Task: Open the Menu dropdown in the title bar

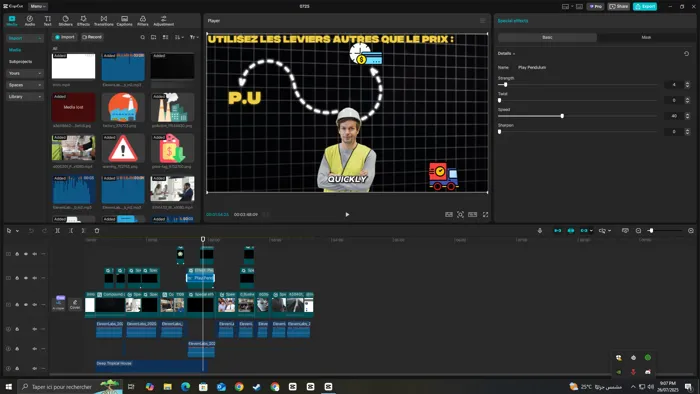Action: tap(38, 6)
